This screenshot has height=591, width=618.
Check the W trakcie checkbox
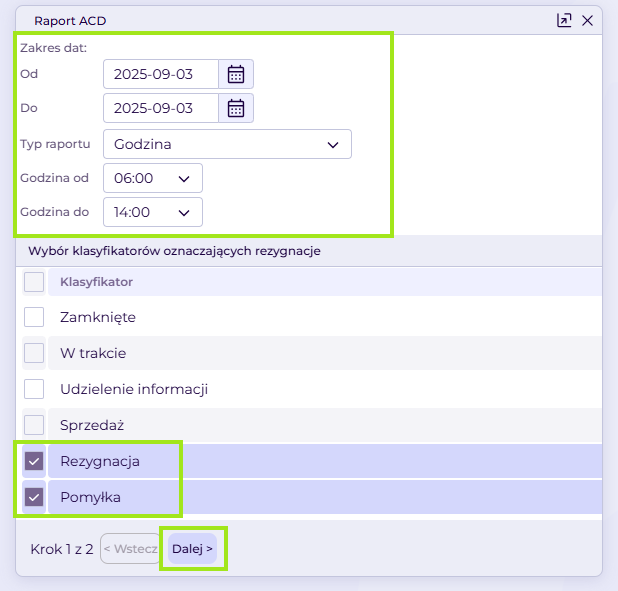[x=34, y=353]
